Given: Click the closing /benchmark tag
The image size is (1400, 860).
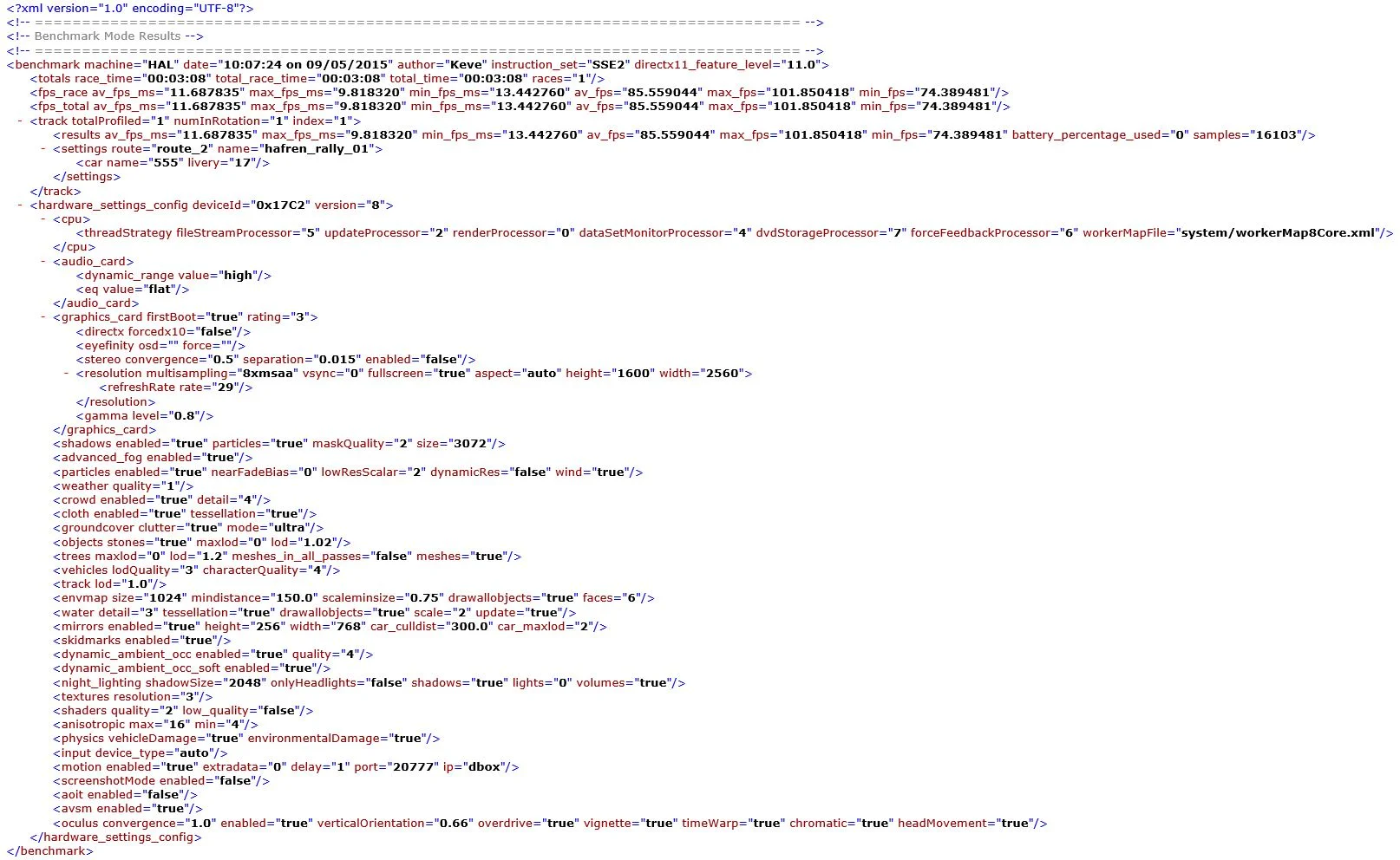Looking at the screenshot, I should pyautogui.click(x=49, y=851).
